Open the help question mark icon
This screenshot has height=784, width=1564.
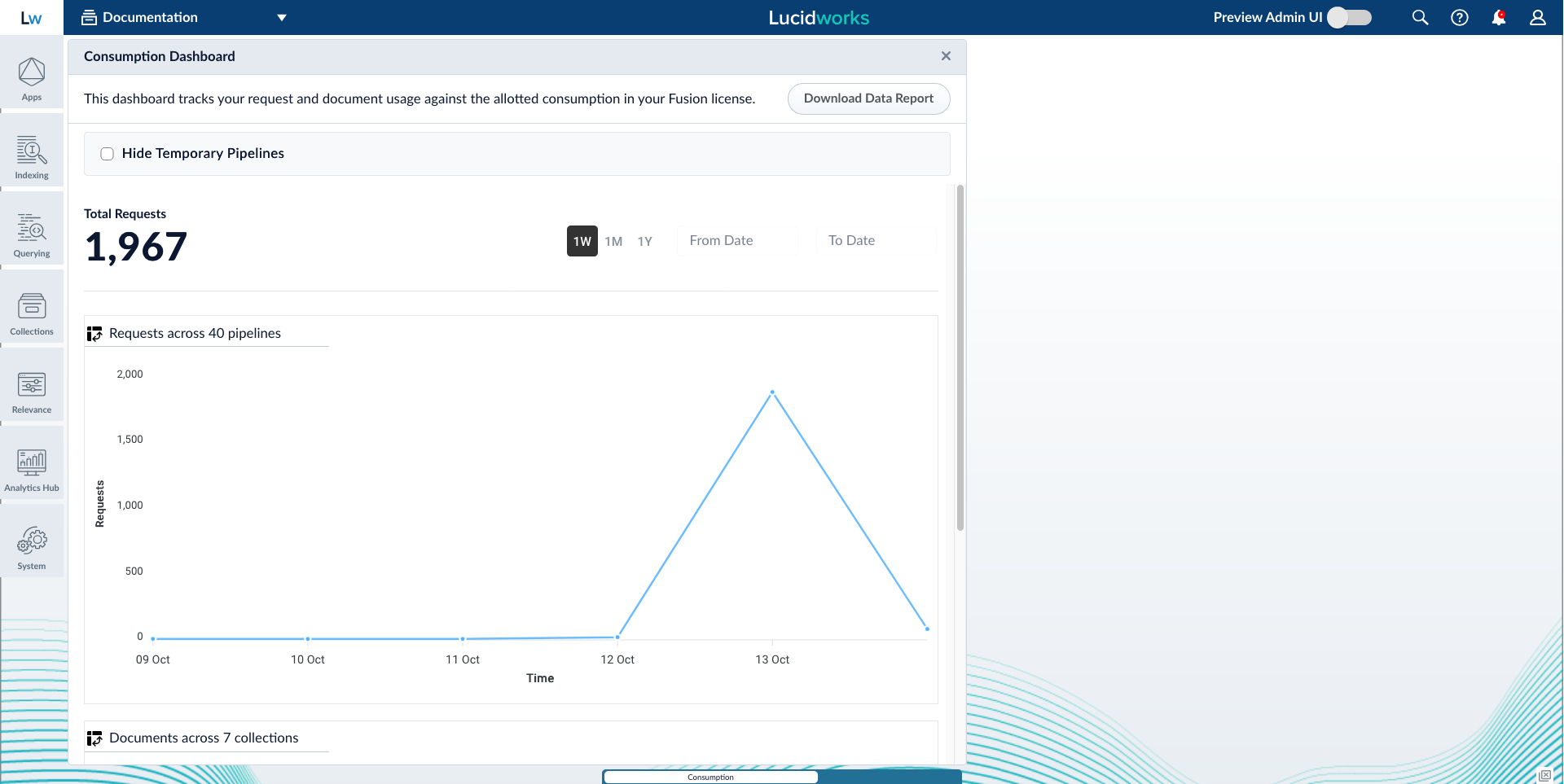[x=1460, y=17]
